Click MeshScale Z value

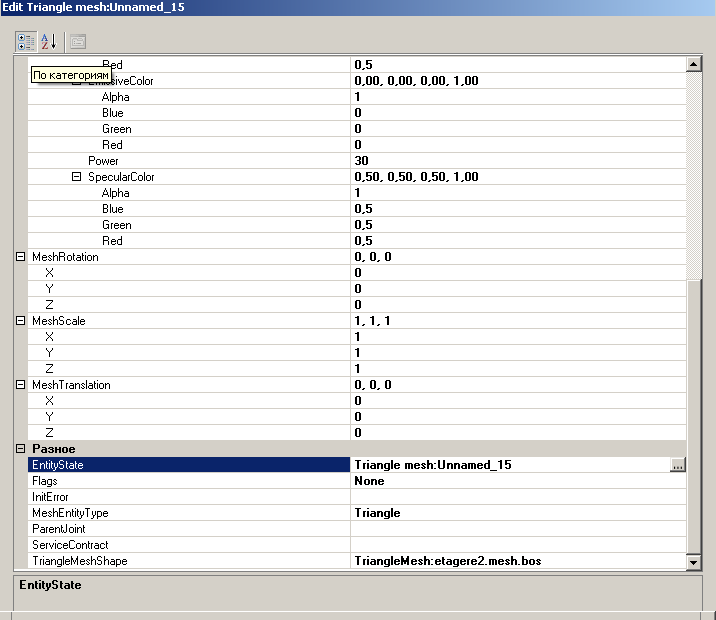click(518, 368)
